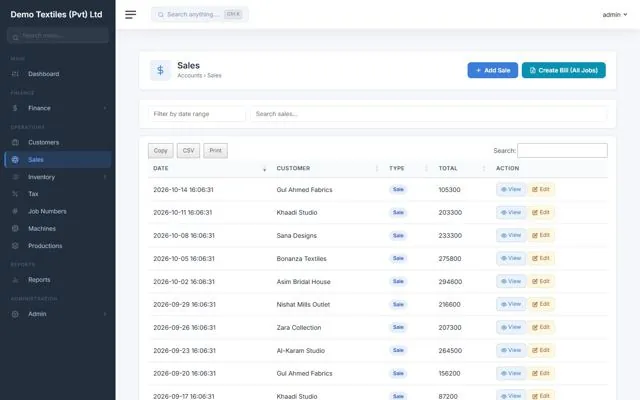Focus the Search sales field
This screenshot has width=640, height=400.
(x=429, y=114)
